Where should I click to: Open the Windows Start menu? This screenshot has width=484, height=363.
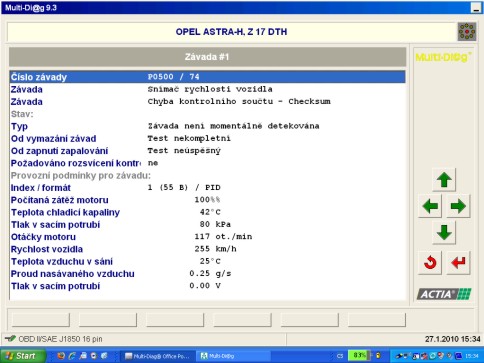pyautogui.click(x=22, y=356)
